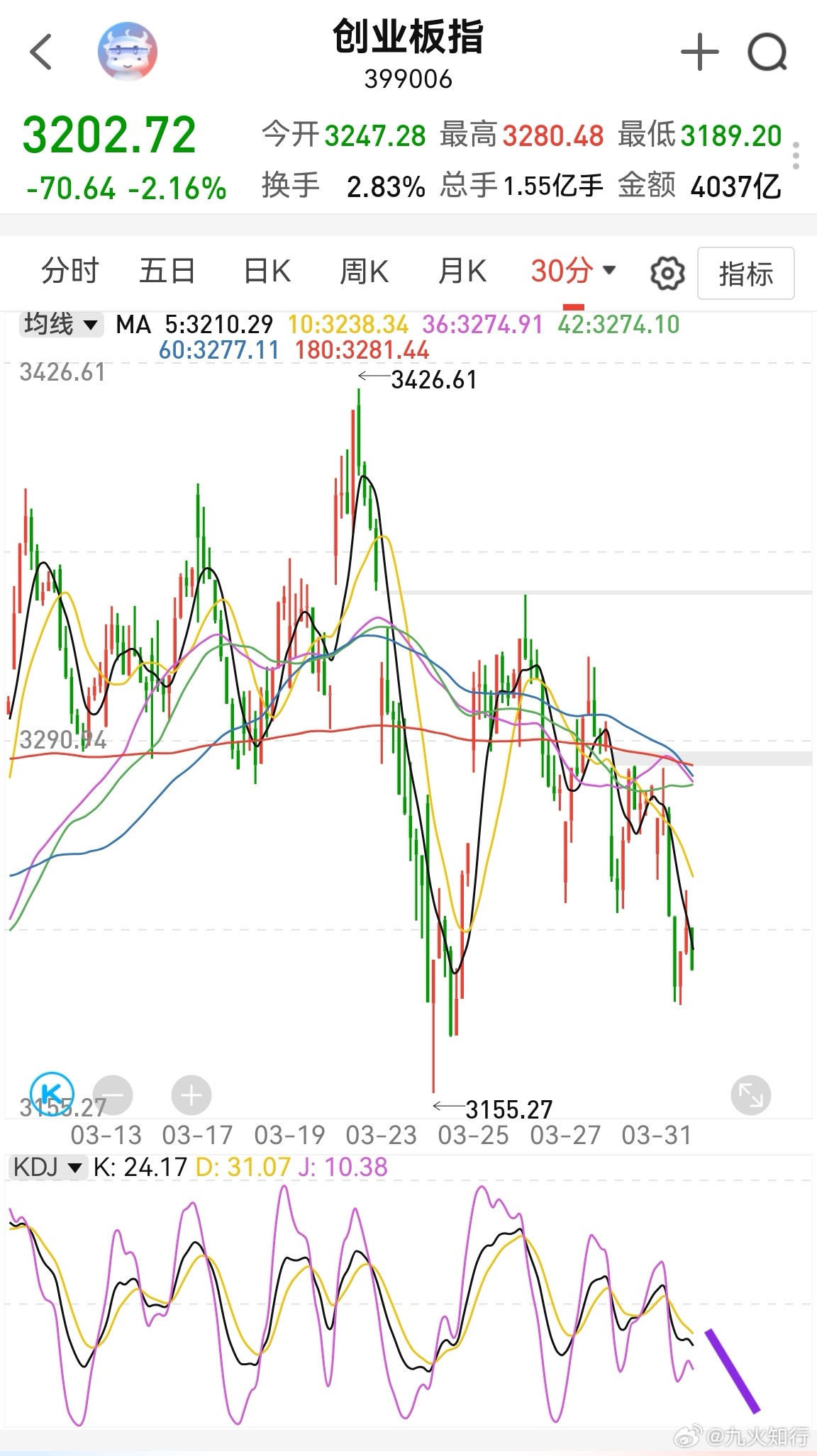This screenshot has width=817, height=1456.
Task: Zoom in chart with plus circle button
Action: coord(191,1096)
